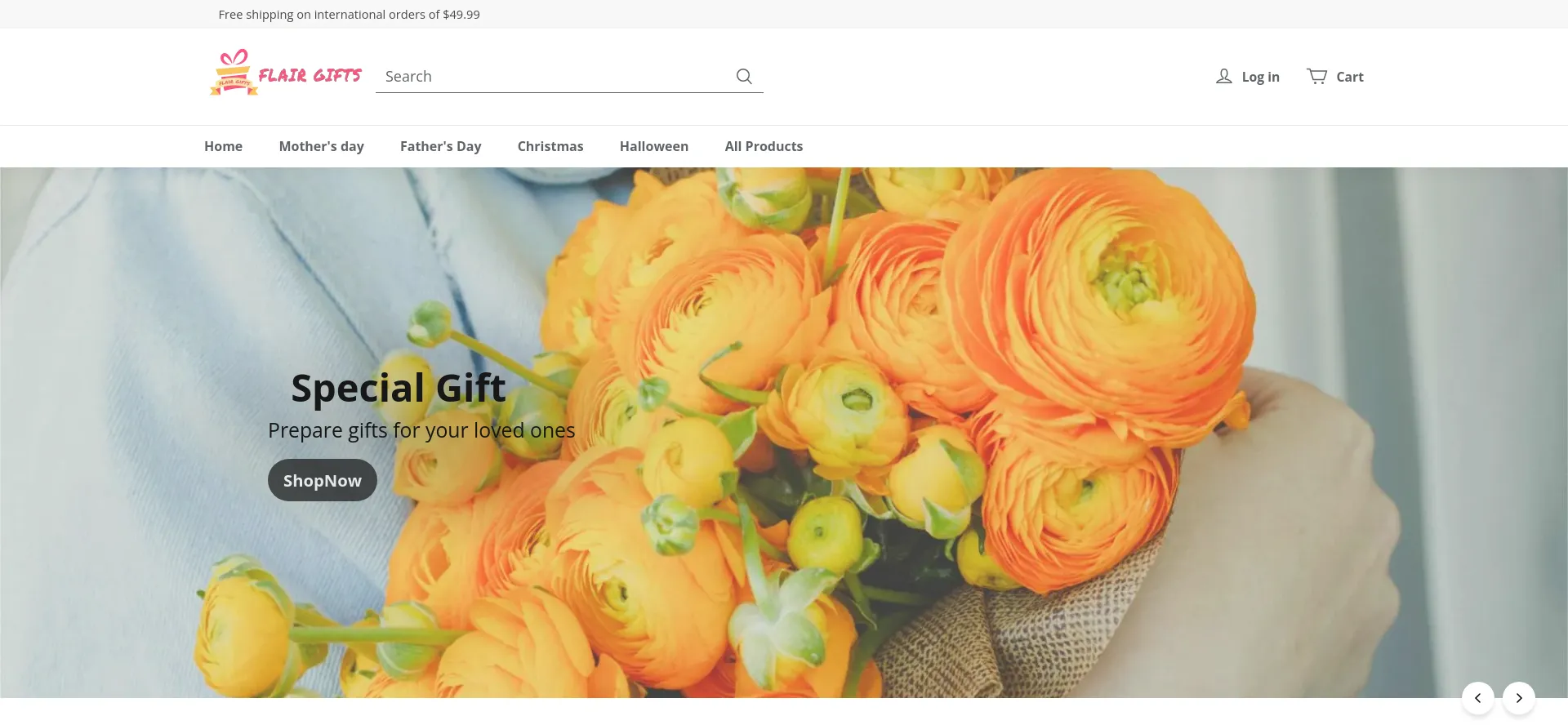The image size is (1568, 725).
Task: Advance to next slide arrow
Action: [x=1519, y=698]
